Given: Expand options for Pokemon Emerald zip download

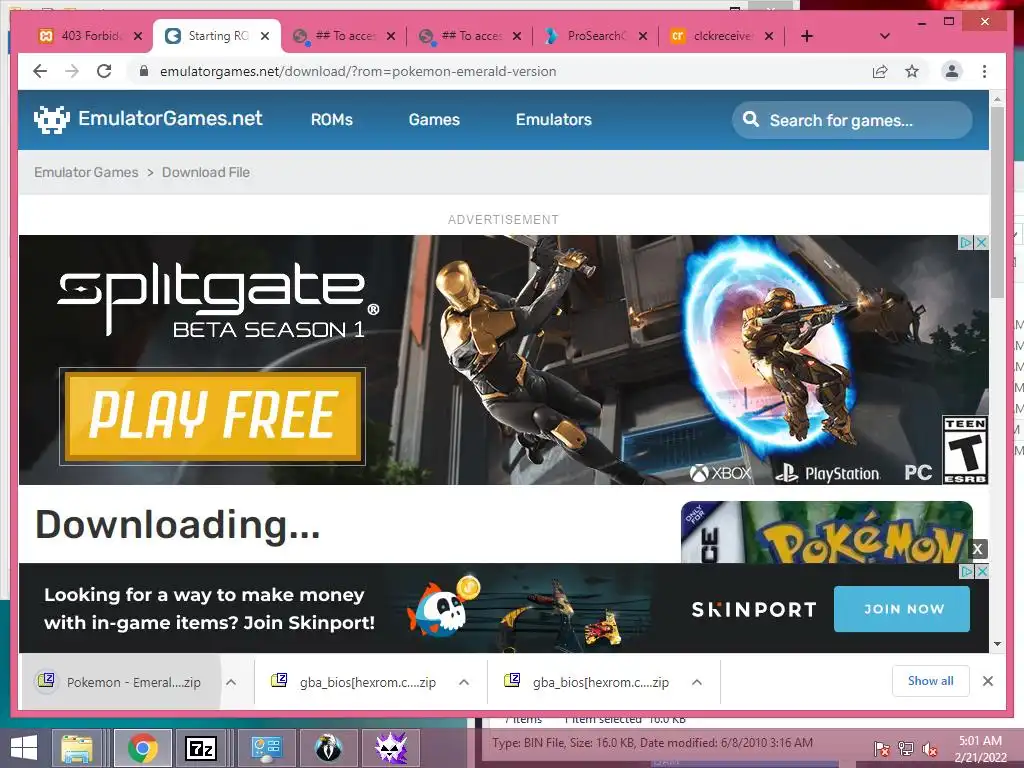Looking at the screenshot, I should (x=231, y=682).
